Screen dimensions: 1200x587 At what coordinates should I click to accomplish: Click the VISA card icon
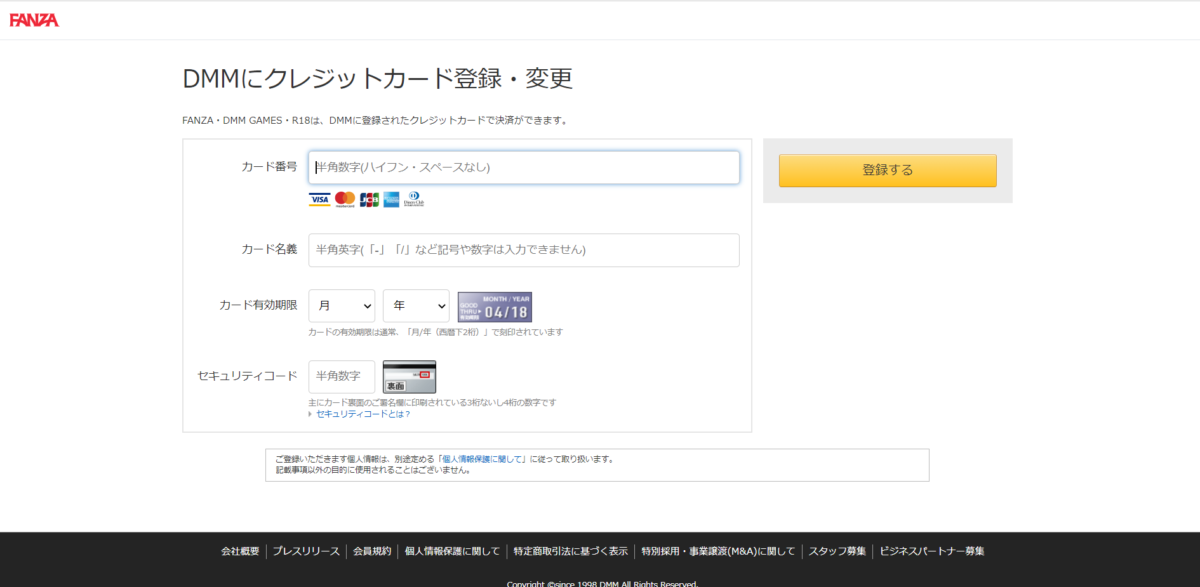coord(319,200)
